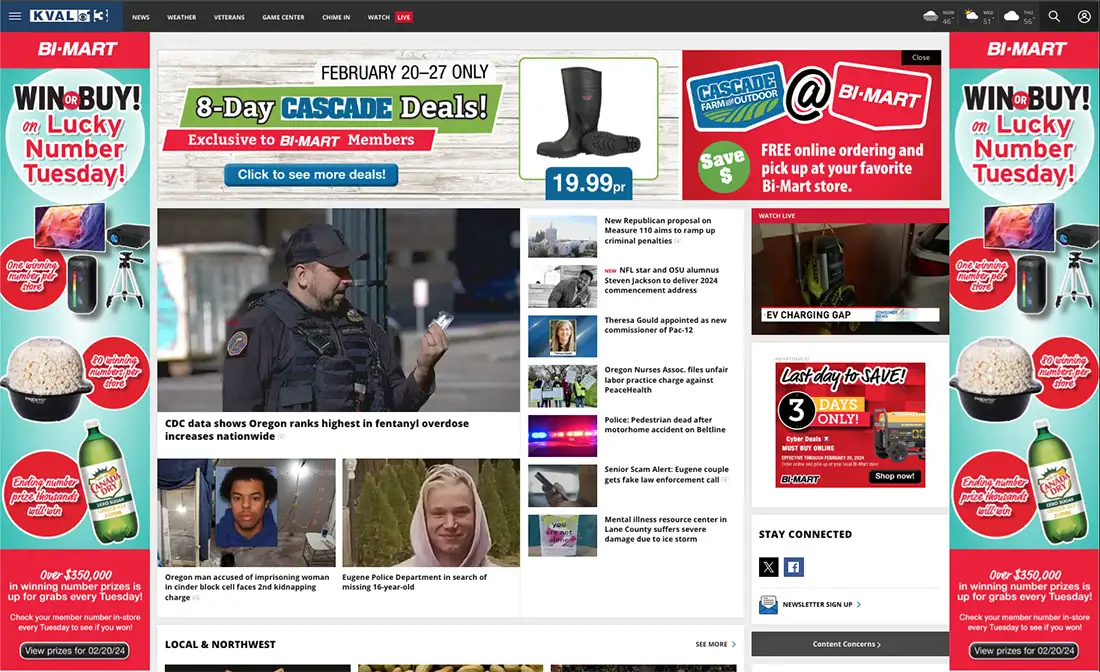1100x672 pixels.
Task: Click the current weather icon showing 46°
Action: (931, 16)
